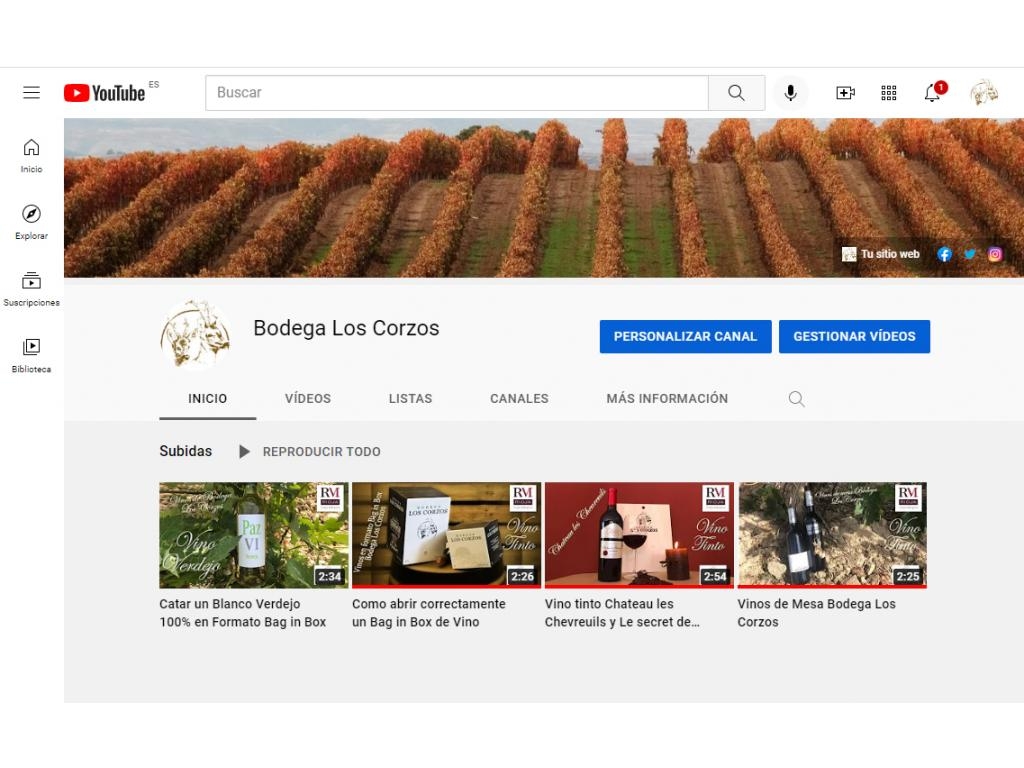Open the Vinos de Mesa thumbnail

tap(832, 535)
